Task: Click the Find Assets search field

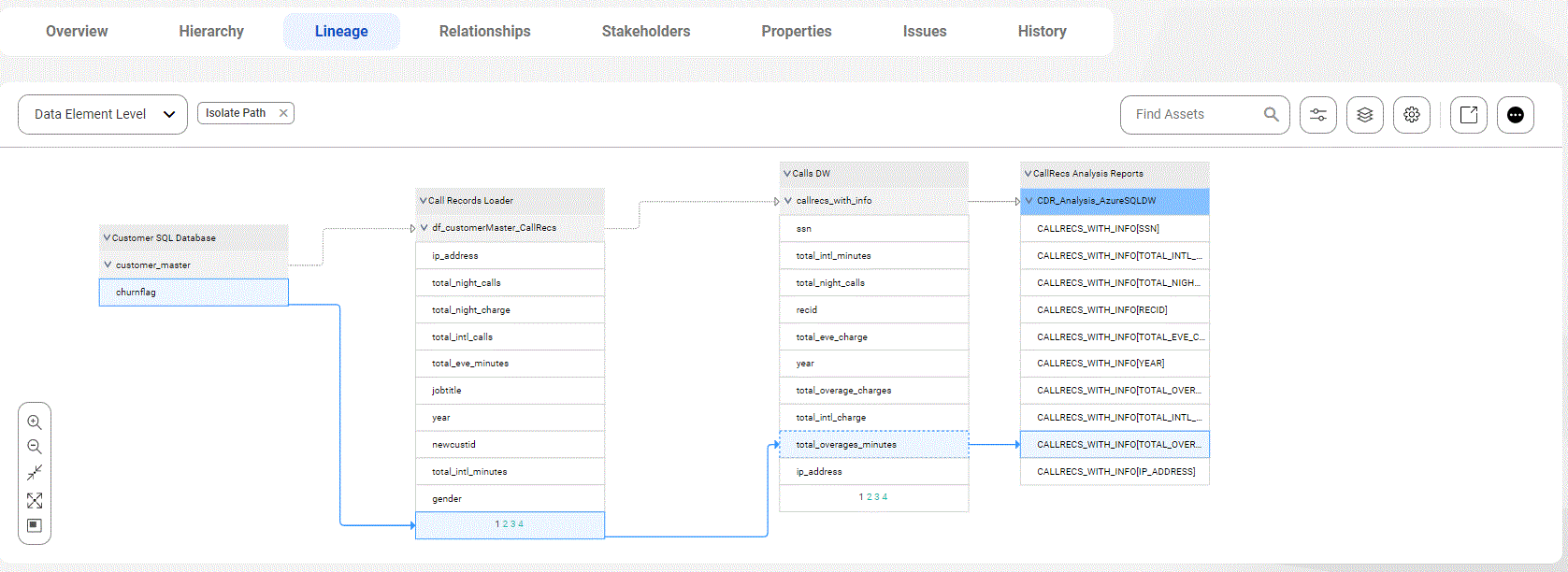Action: tap(1192, 115)
